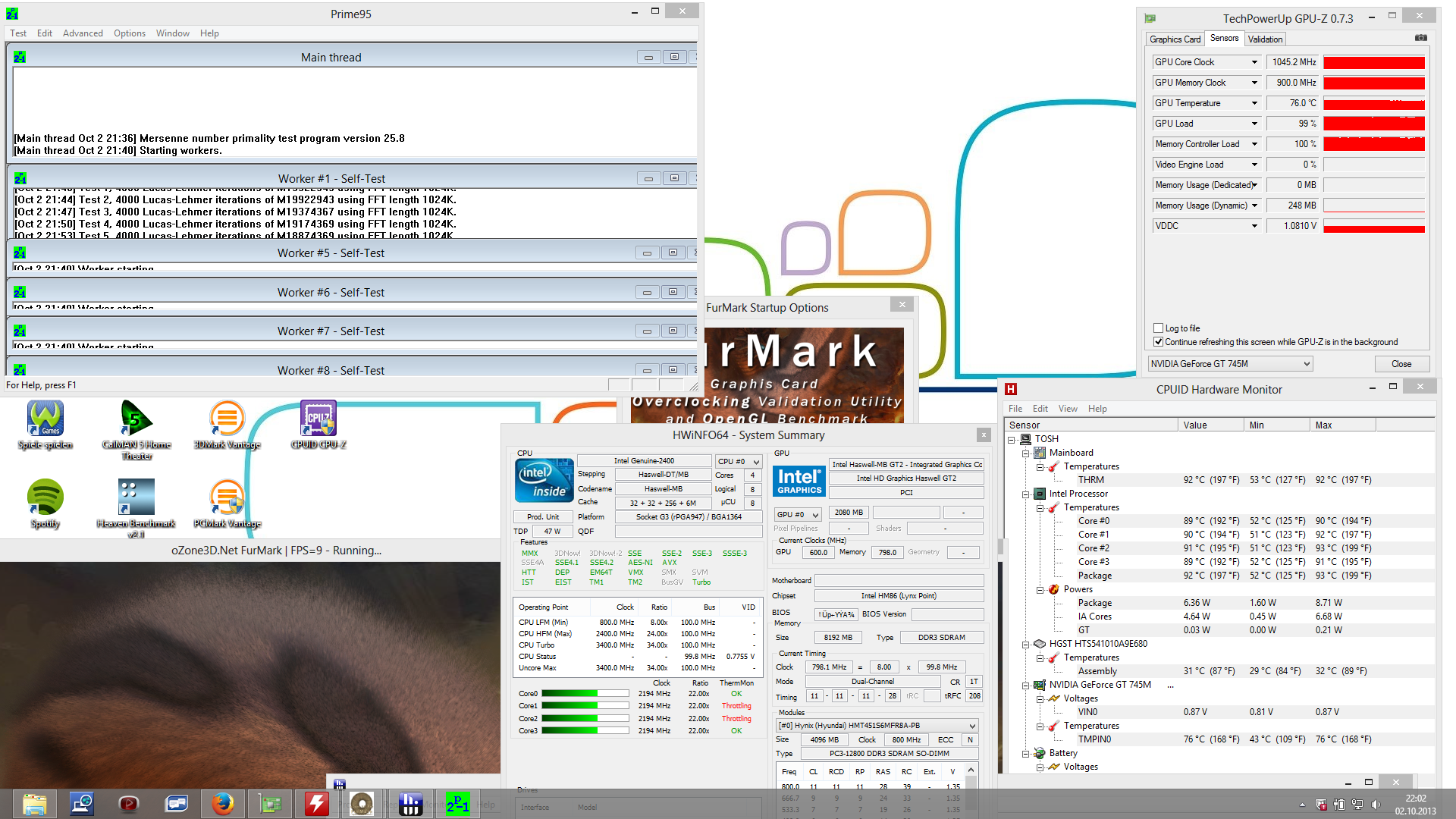Launch PCMark Vantage desktop icon
The height and width of the screenshot is (819, 1456).
click(x=227, y=504)
